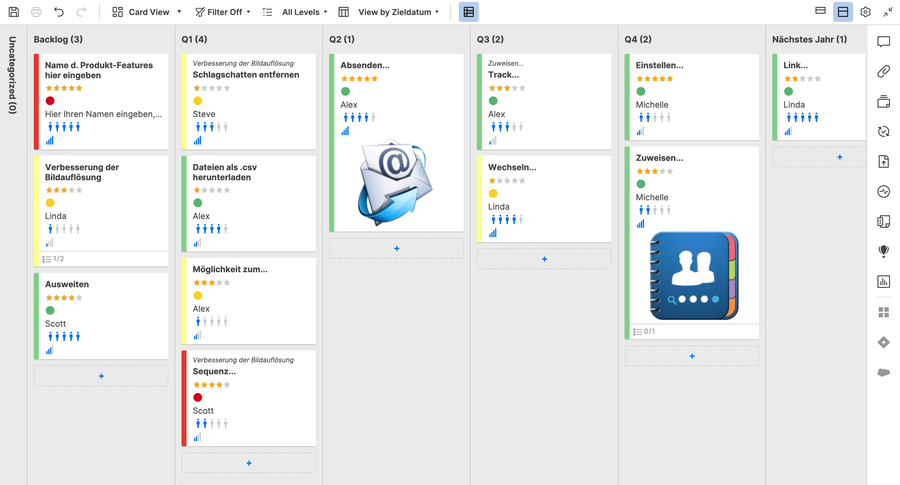Screen dimensions: 900x485
Task: Add a card in the Backlog column
Action: pyautogui.click(x=101, y=376)
